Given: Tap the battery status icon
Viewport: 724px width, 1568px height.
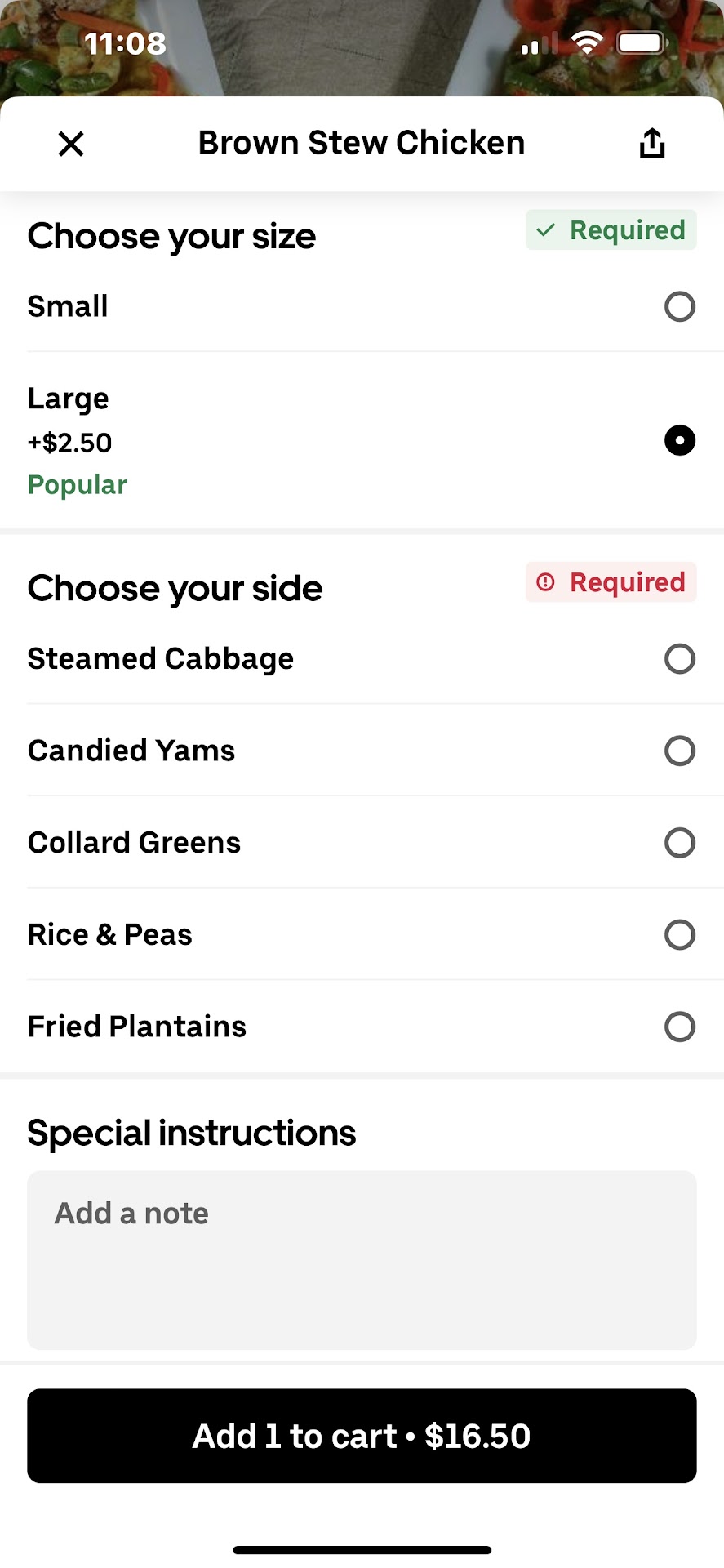Looking at the screenshot, I should pos(642,42).
